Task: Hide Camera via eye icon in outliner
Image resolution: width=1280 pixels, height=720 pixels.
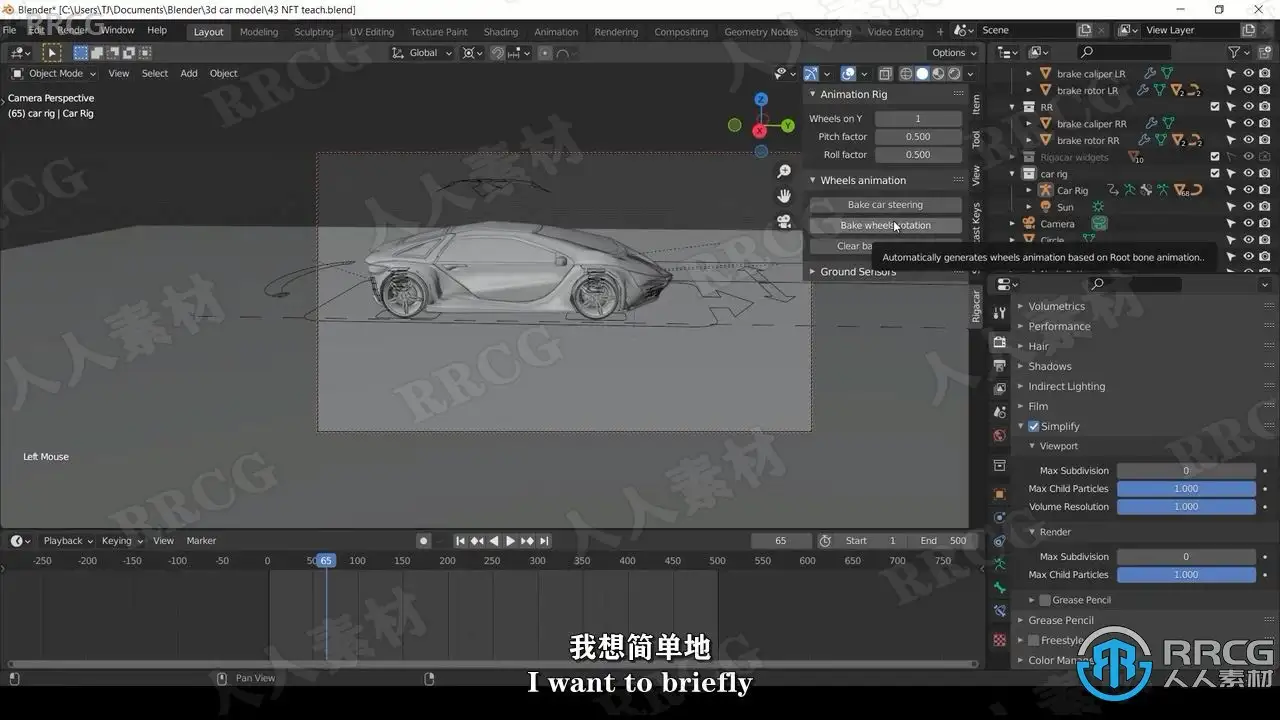Action: pyautogui.click(x=1248, y=224)
